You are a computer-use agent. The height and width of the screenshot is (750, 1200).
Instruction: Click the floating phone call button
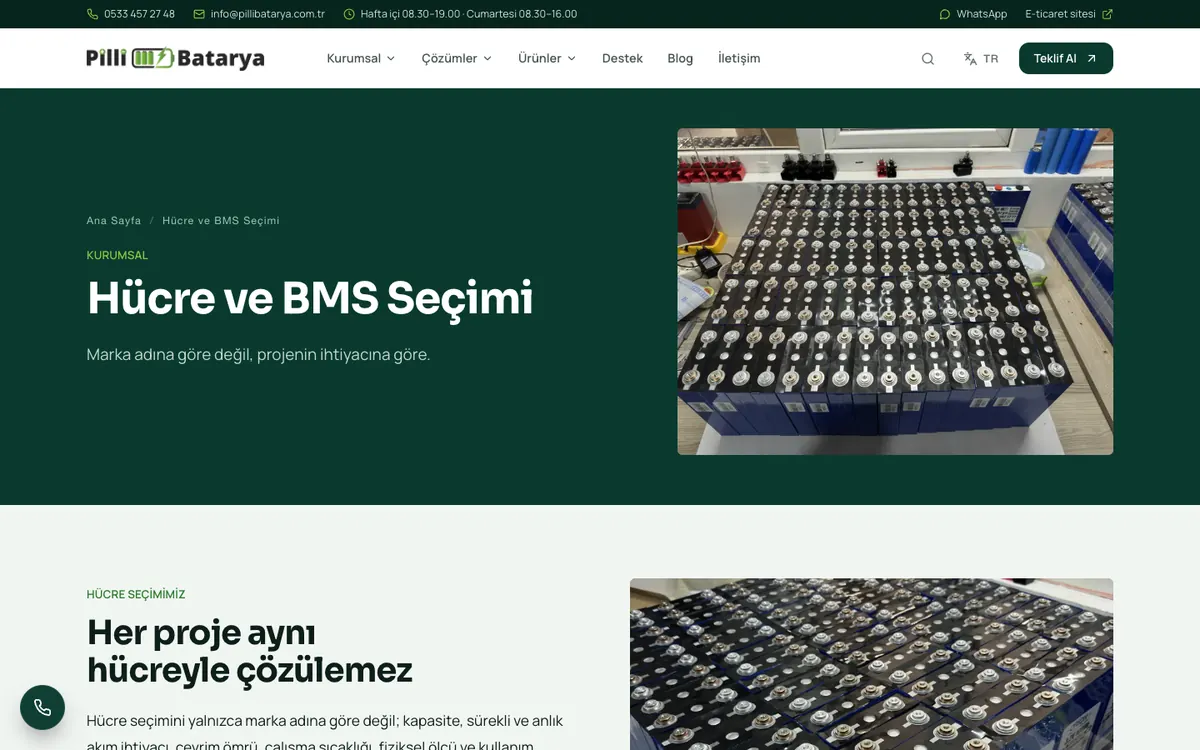42,707
